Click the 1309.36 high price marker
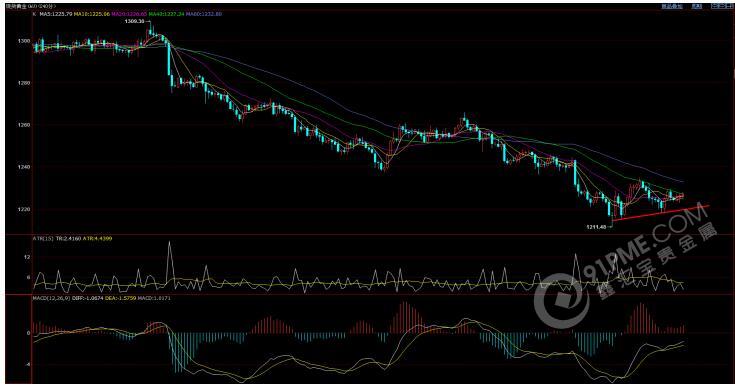Viewport: 735px width, 385px height. (135, 21)
